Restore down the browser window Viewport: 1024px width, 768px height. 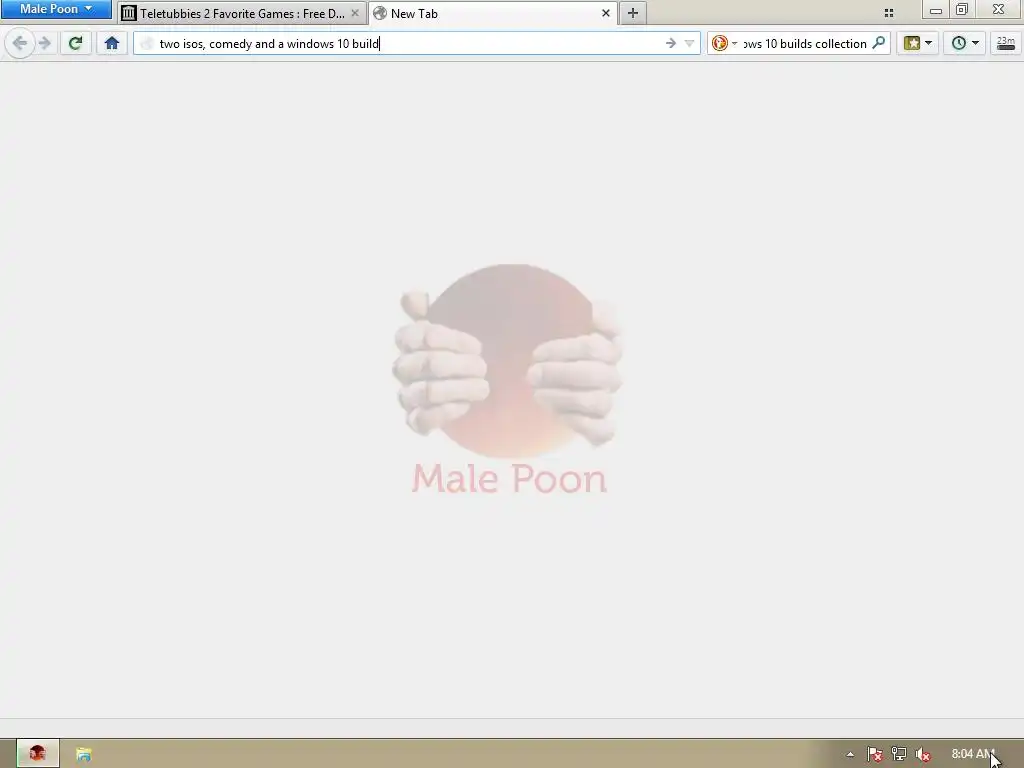pos(961,9)
